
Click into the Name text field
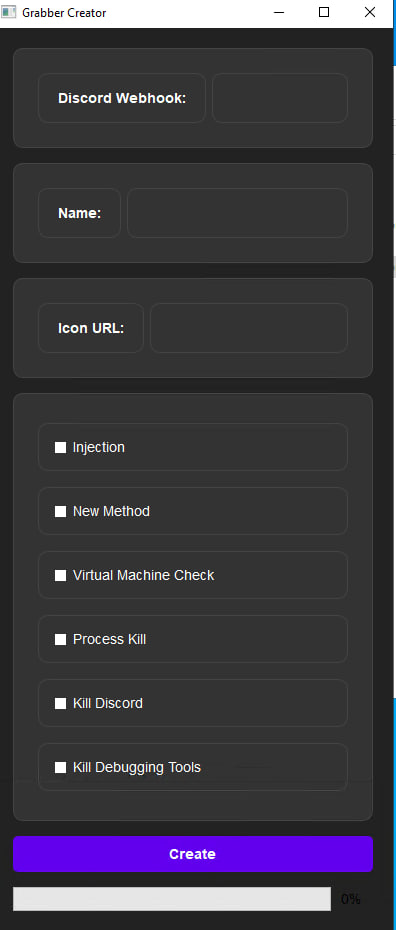[x=237, y=213]
